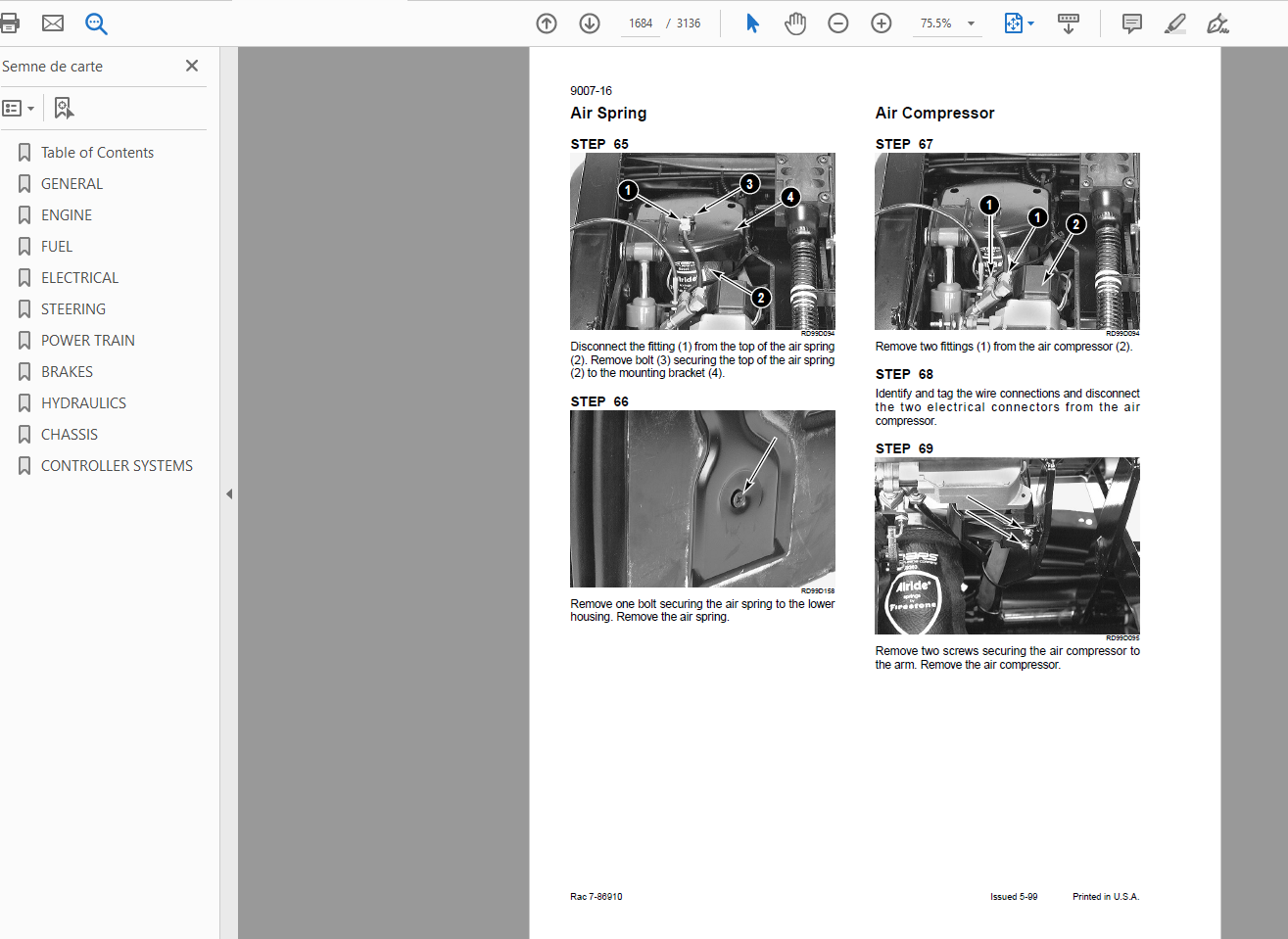Open the find text search tool
Image resolution: width=1288 pixels, height=939 pixels.
96,23
